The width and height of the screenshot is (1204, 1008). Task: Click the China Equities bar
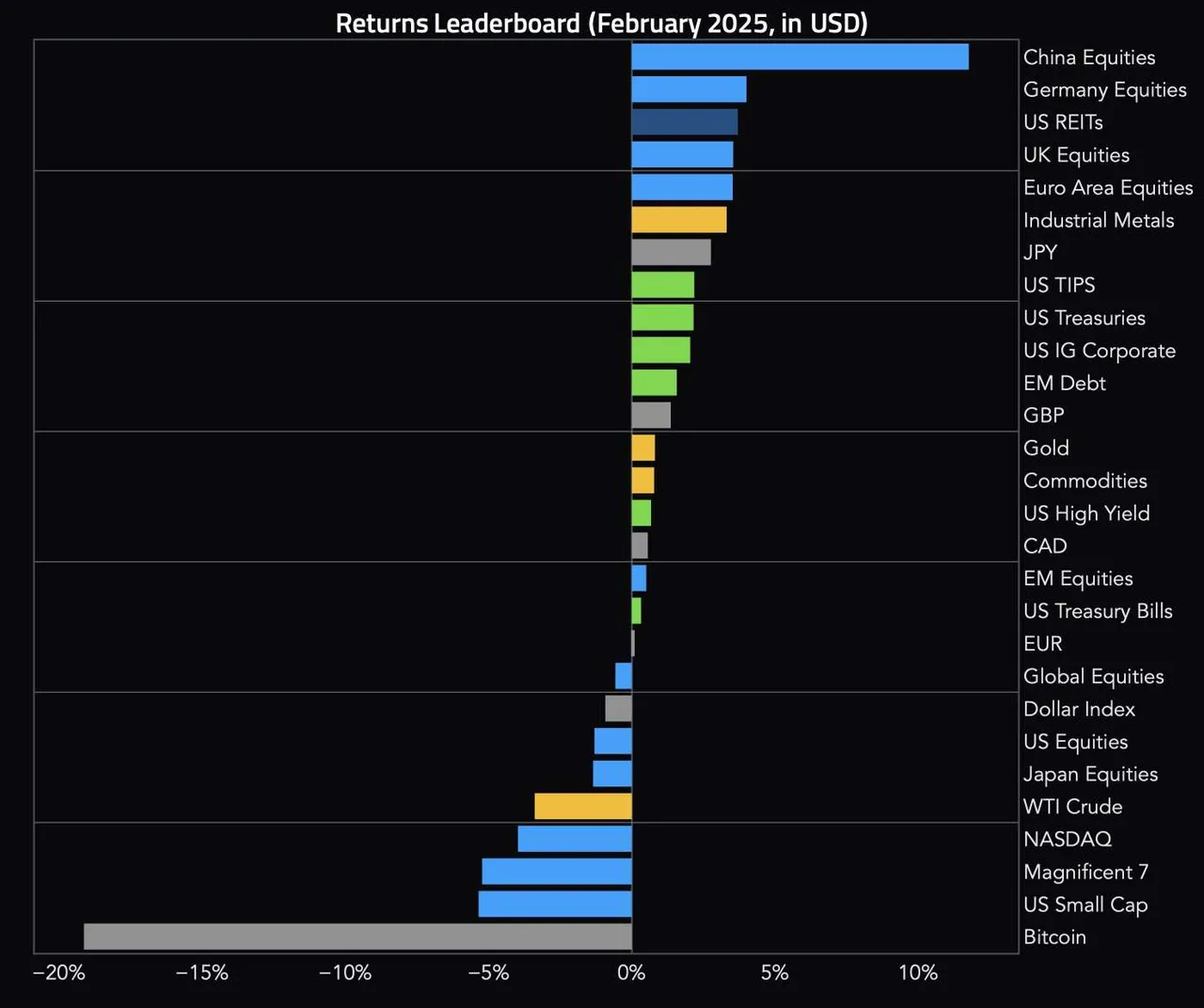coord(800,57)
